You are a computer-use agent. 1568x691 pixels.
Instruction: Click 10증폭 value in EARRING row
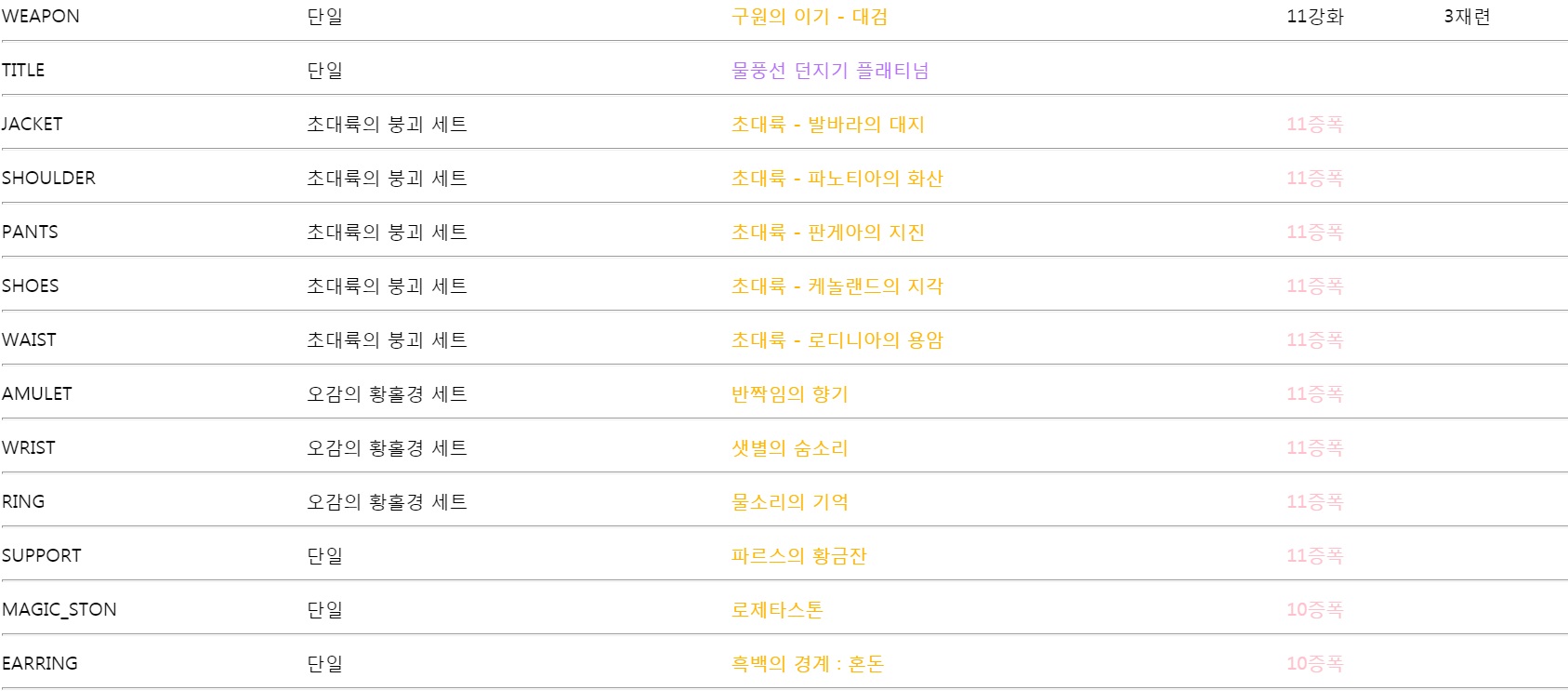(1315, 664)
